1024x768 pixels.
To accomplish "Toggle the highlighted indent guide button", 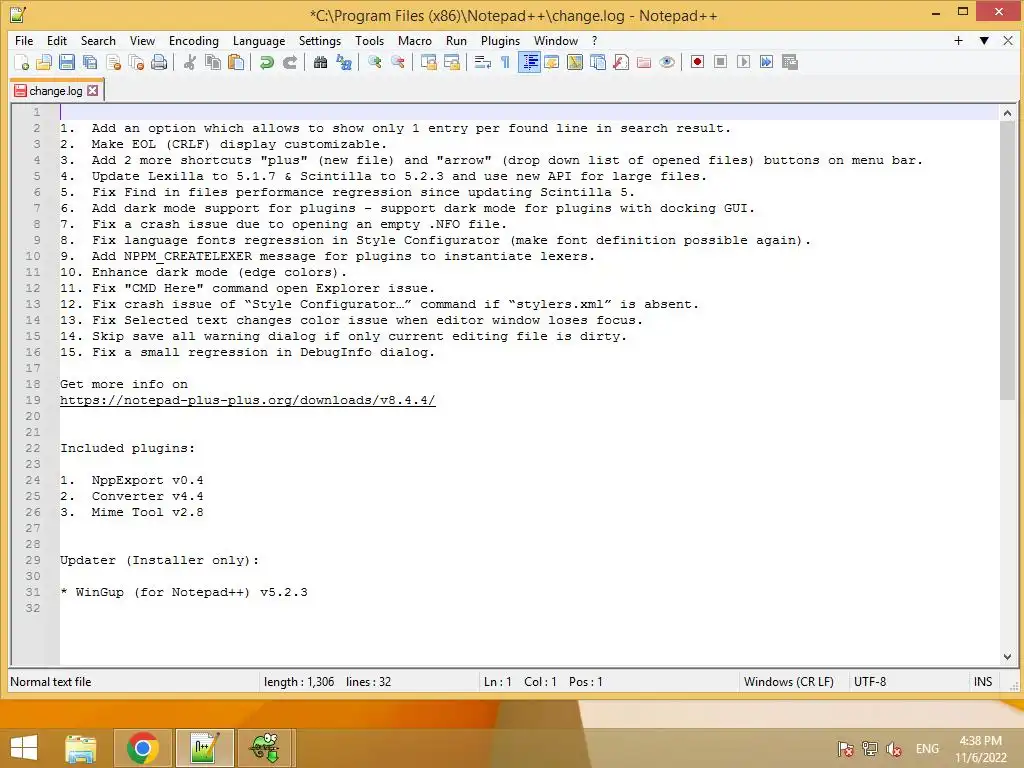I will point(530,62).
